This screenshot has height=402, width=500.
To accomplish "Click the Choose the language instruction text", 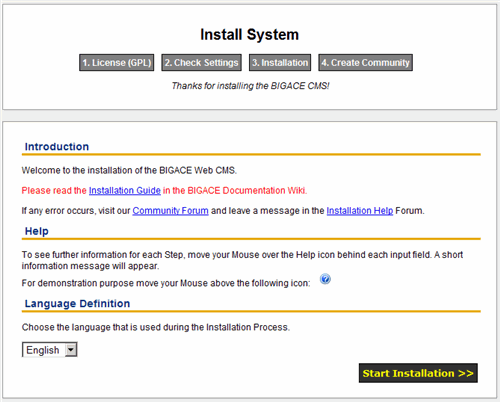I will coord(156,327).
